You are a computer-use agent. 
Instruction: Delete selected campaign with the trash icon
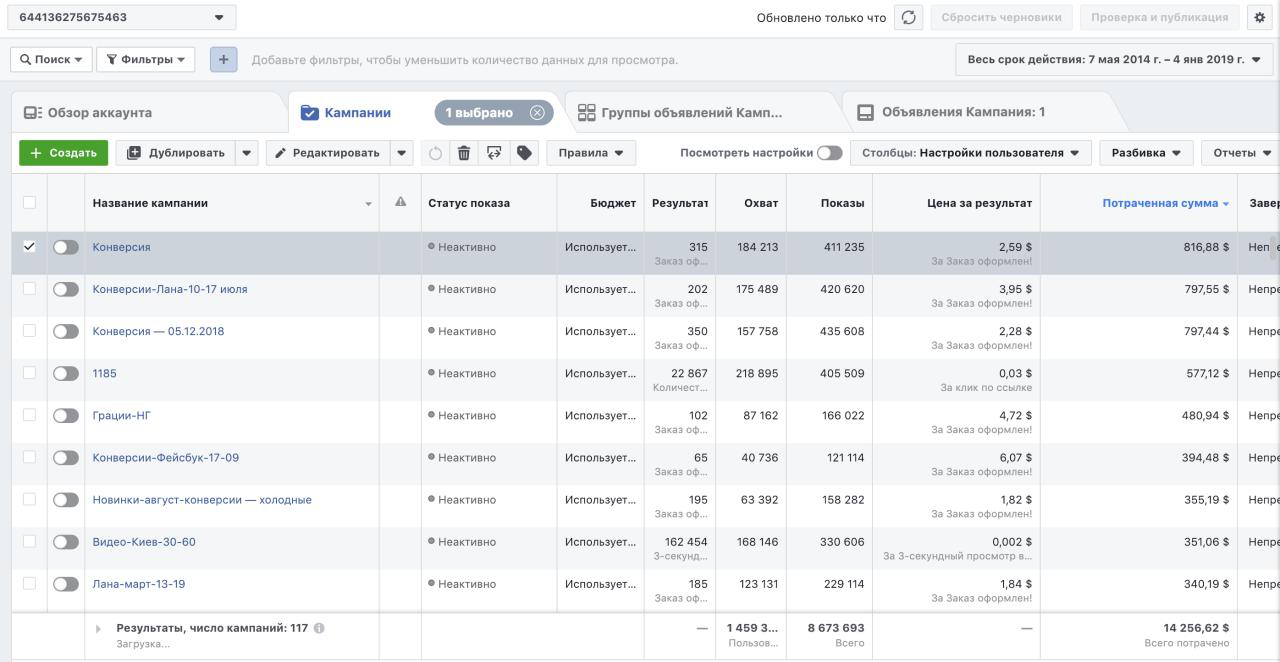[x=464, y=153]
